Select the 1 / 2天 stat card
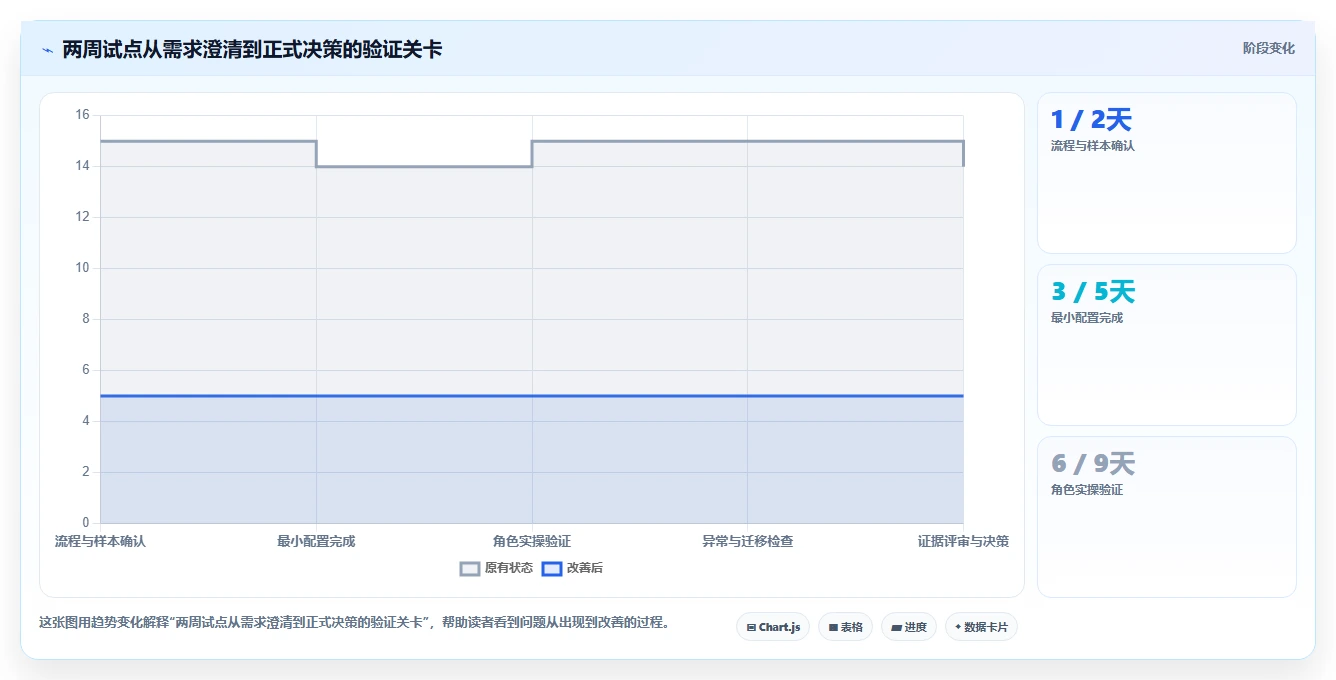This screenshot has width=1336, height=680. (x=1166, y=173)
